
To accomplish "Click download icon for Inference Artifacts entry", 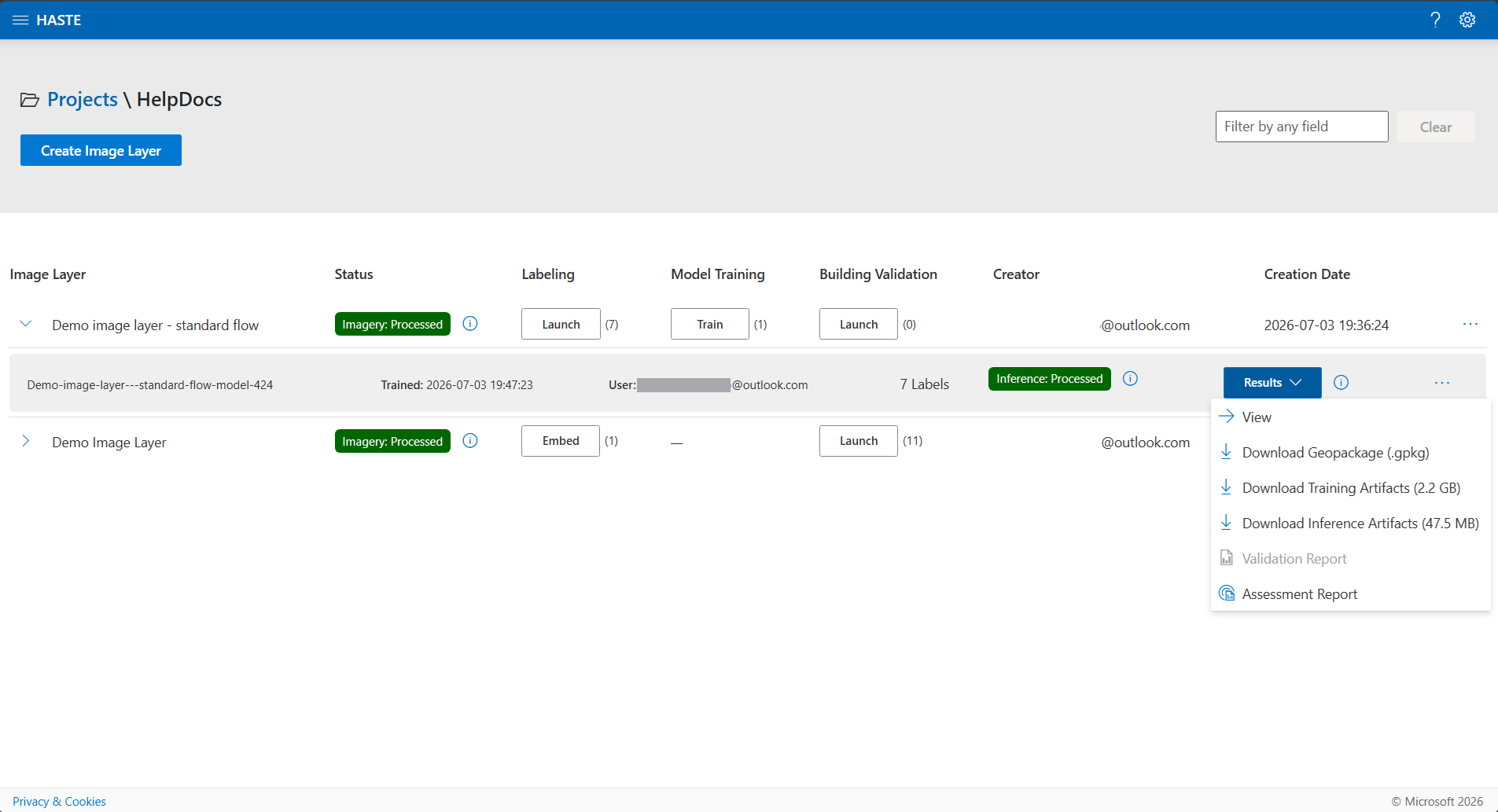I will (x=1226, y=523).
